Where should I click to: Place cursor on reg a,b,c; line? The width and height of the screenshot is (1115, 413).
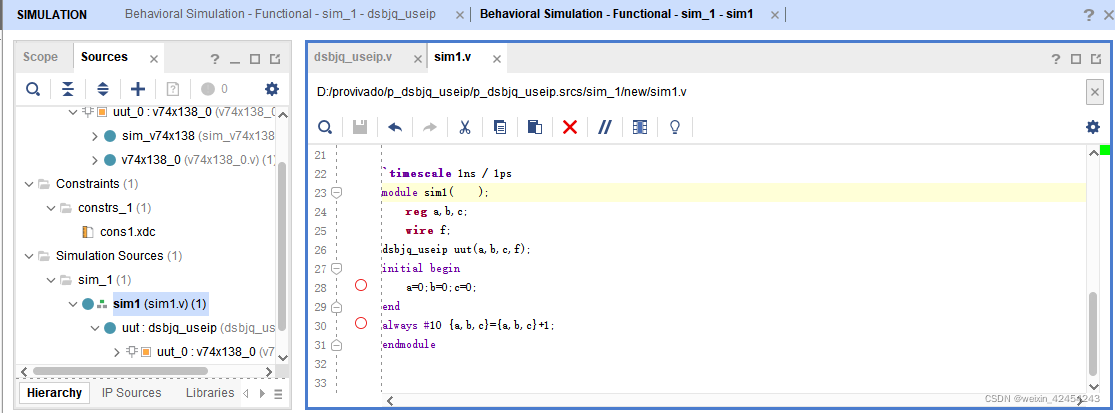(x=435, y=212)
